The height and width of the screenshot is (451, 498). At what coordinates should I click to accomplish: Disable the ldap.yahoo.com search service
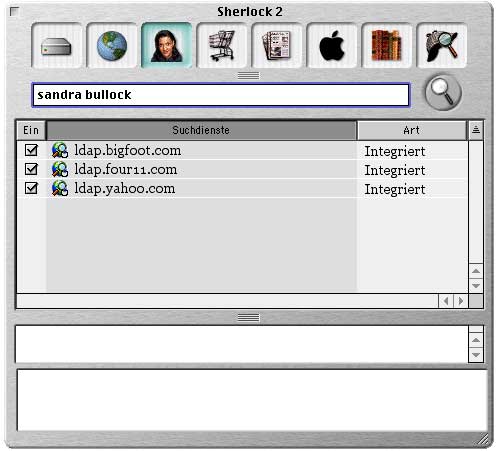coord(31,188)
